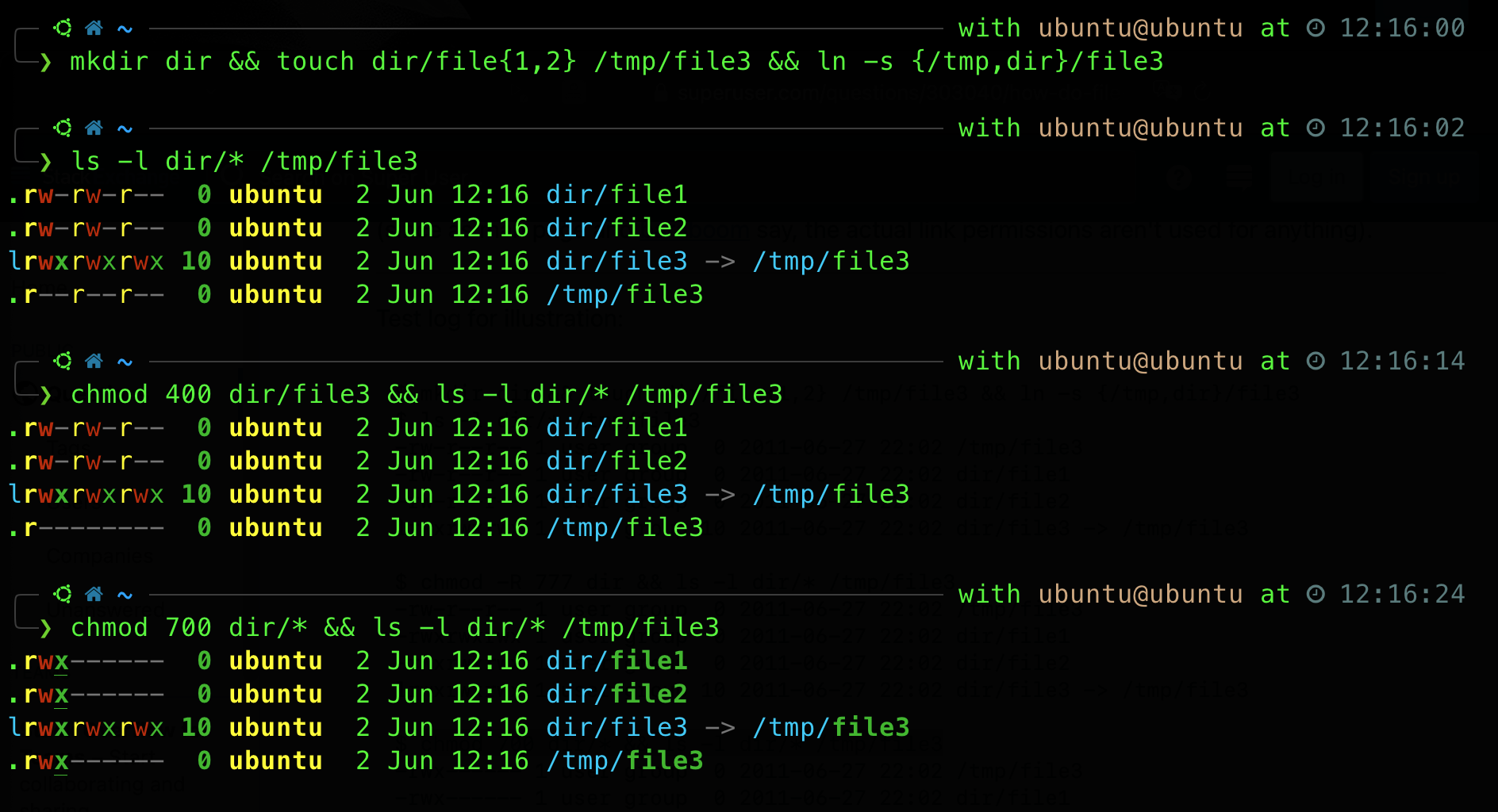Click the clock icon beside 12:16:14
Image resolution: width=1498 pixels, height=812 pixels.
tap(1316, 362)
